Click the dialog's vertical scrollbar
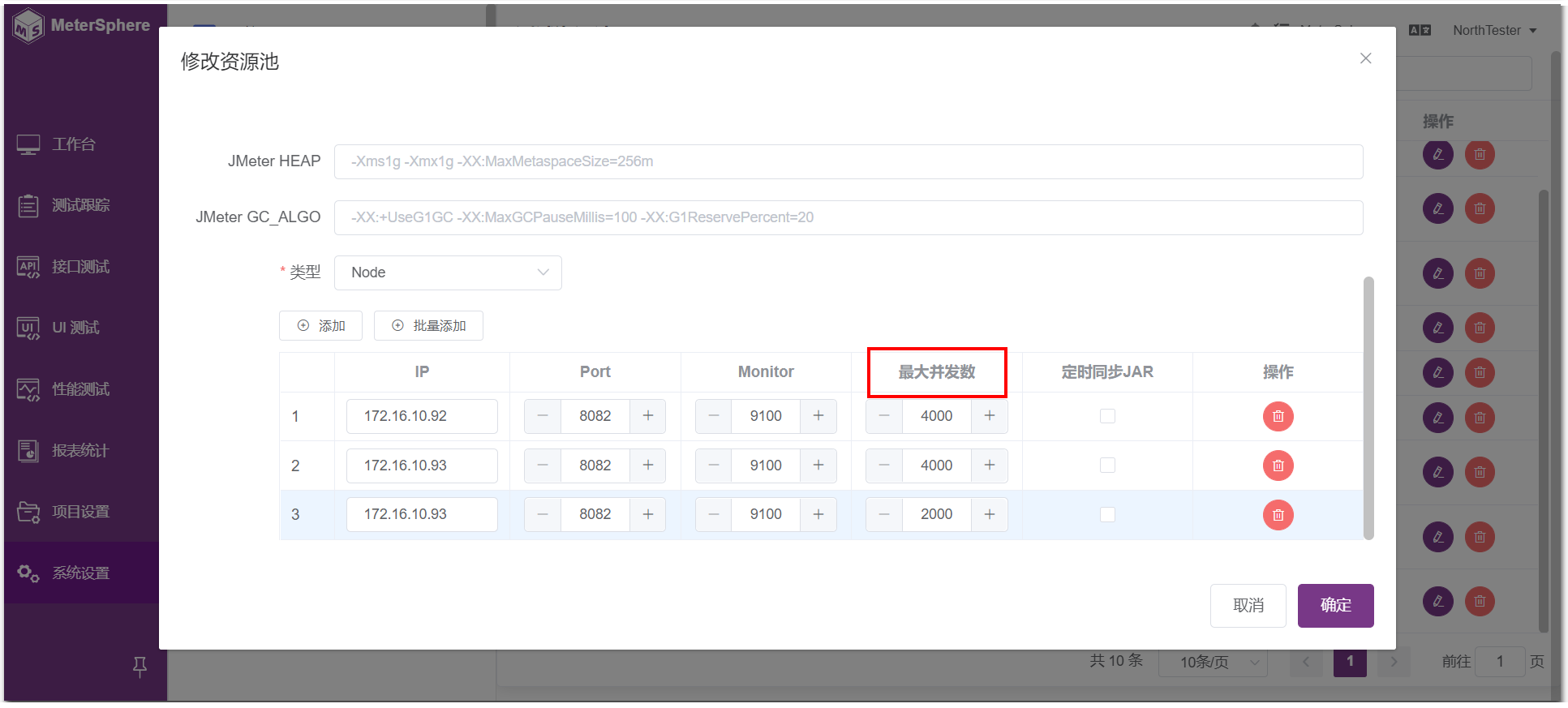 1368,408
